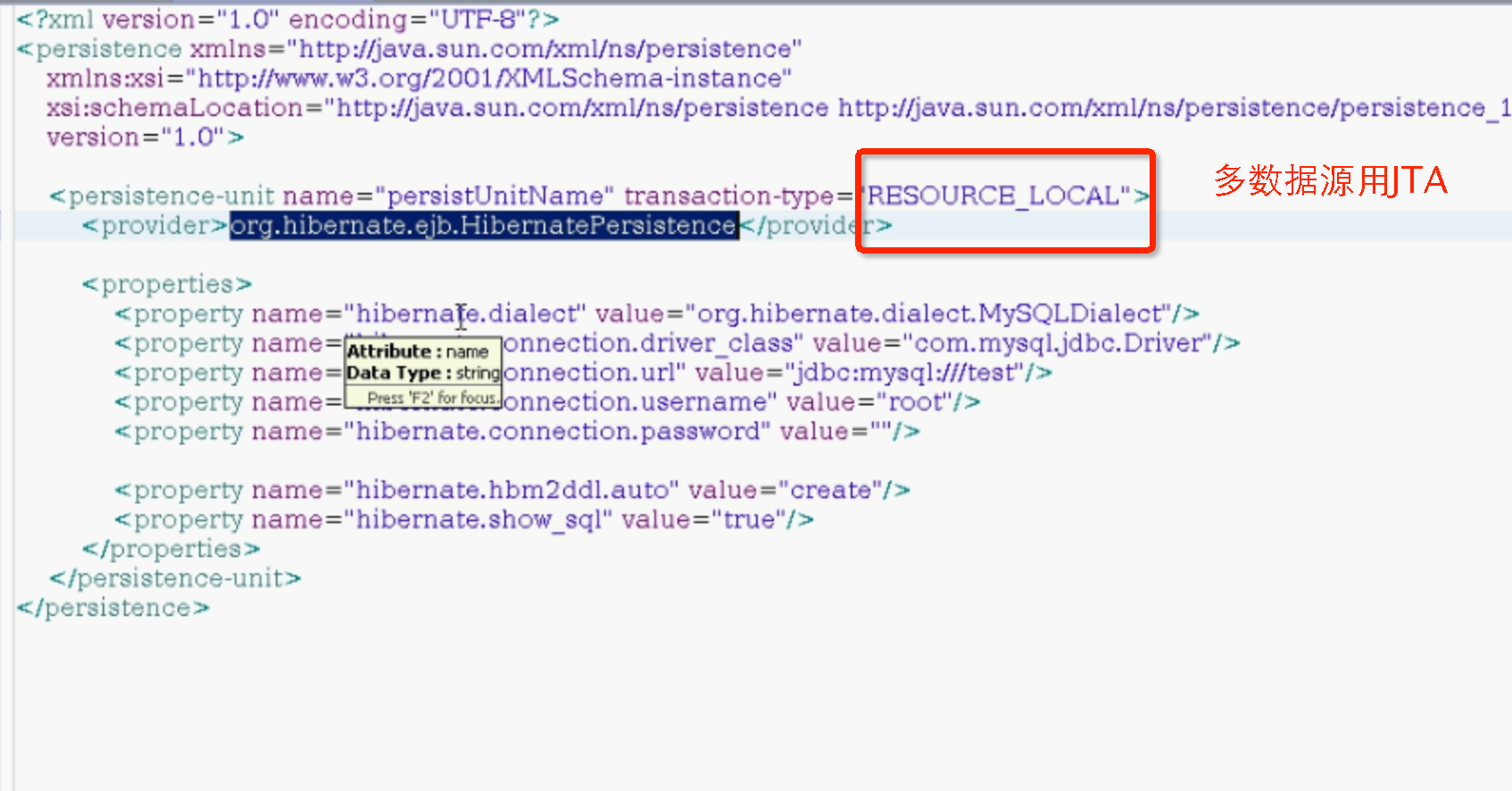Click the "Press 'F2' for focus" tooltip hint
1512x791 pixels.
tap(431, 398)
